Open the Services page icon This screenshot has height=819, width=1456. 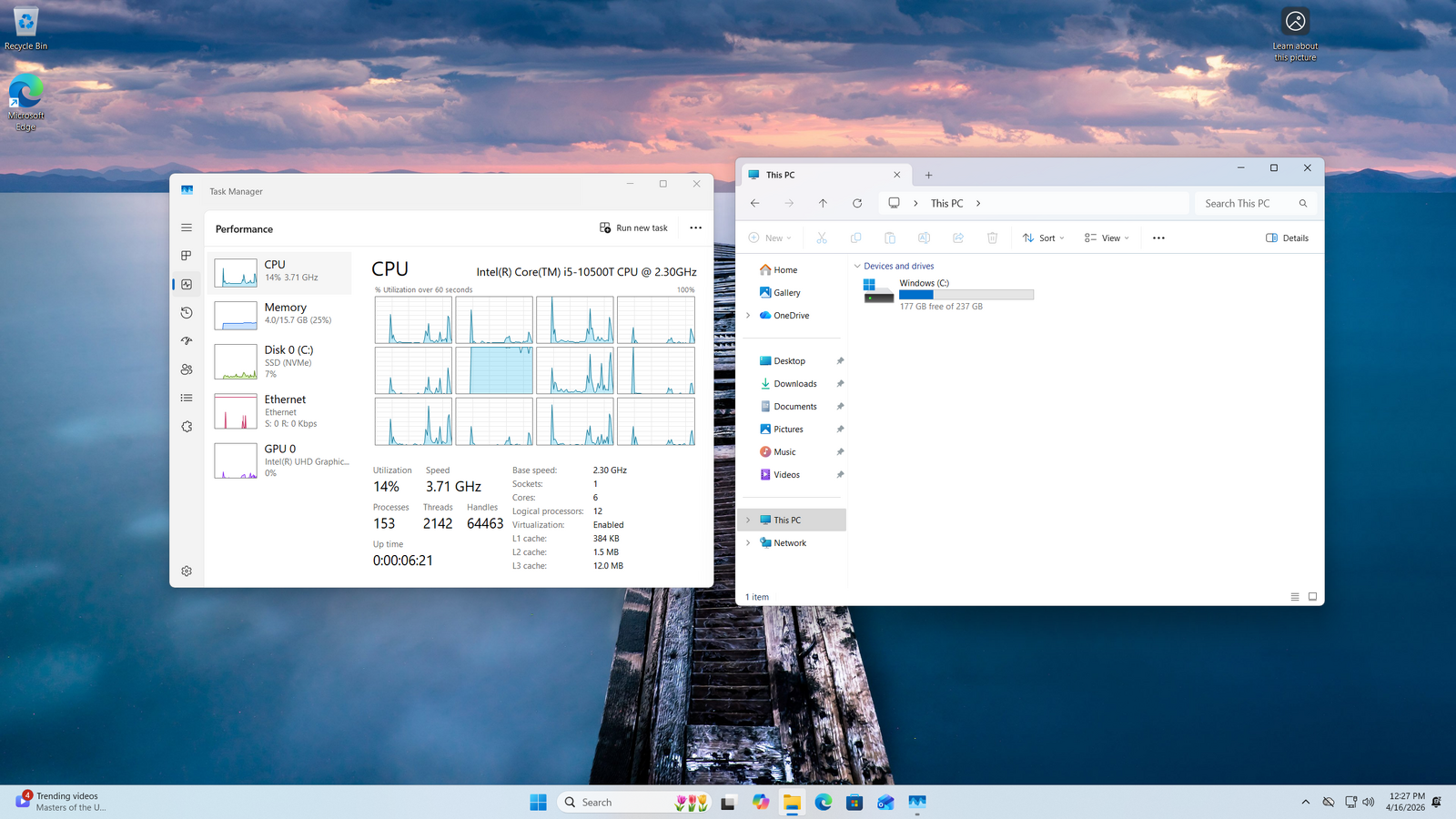[x=187, y=427]
